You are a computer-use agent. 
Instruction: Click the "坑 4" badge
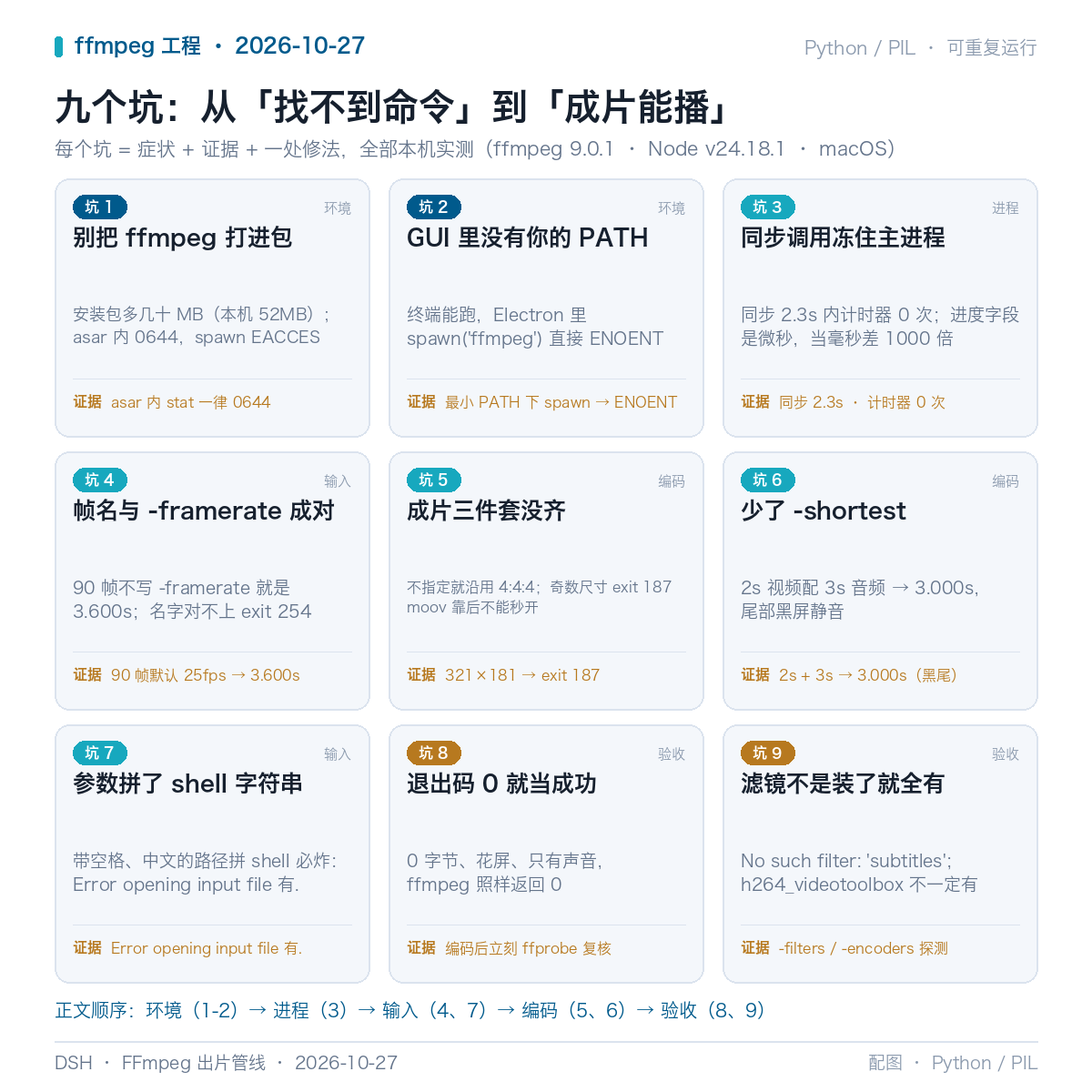100,480
